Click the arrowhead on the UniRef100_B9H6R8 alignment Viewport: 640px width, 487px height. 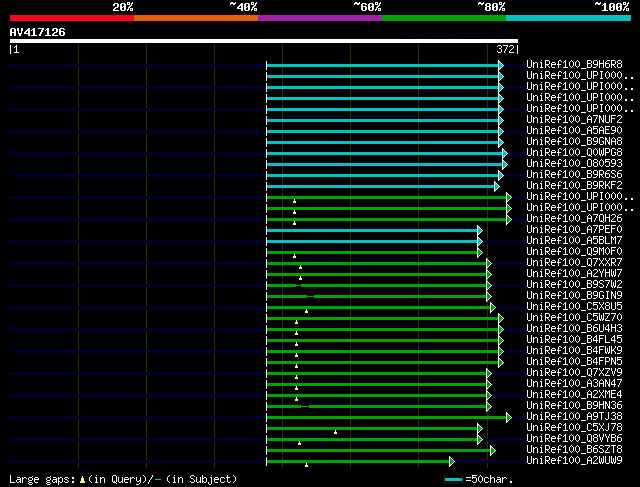coord(501,65)
